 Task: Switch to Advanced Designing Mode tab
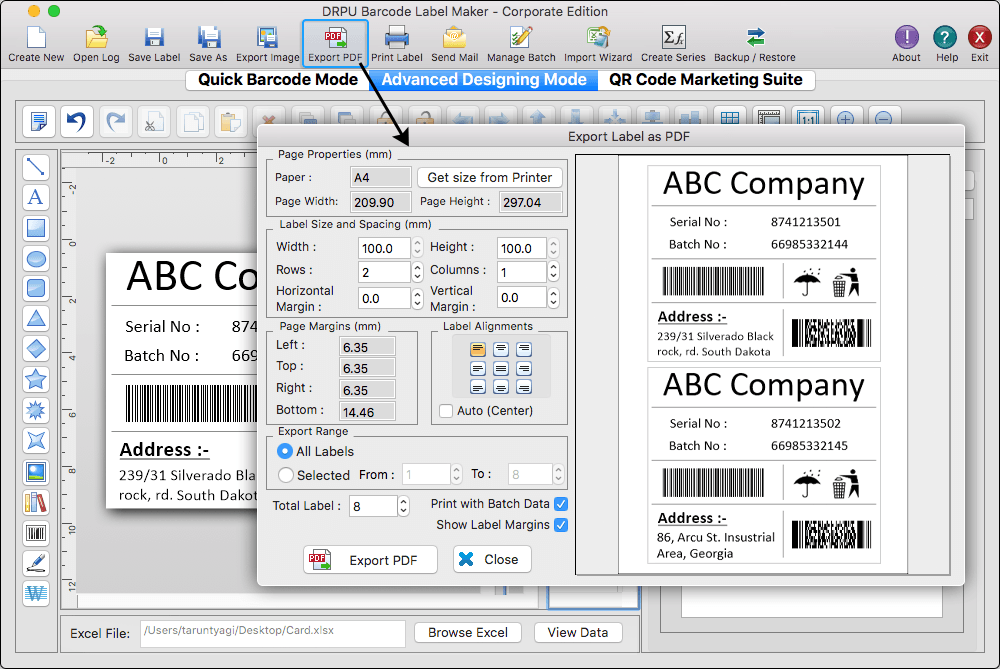(x=484, y=80)
